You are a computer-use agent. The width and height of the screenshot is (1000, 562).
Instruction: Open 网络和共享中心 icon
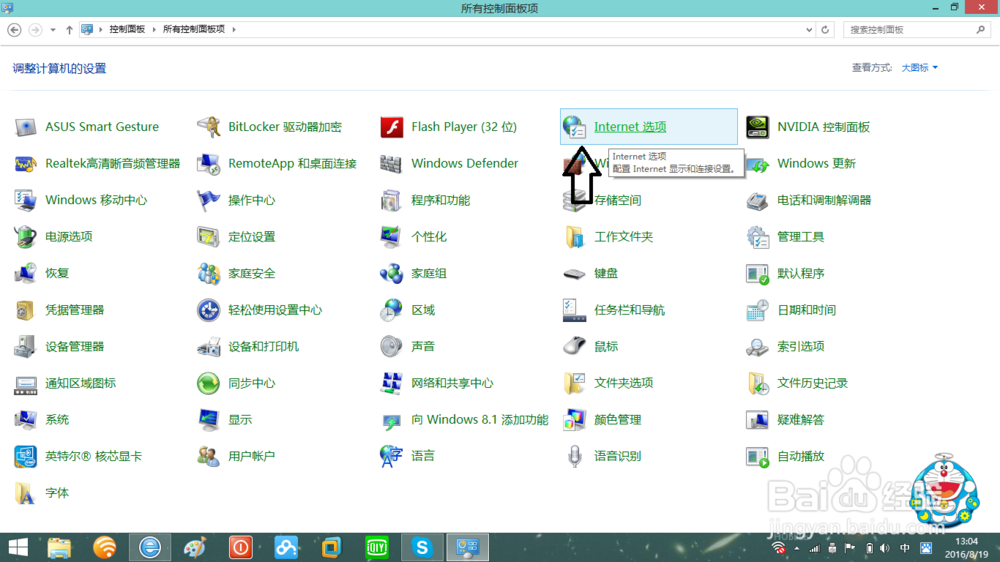click(392, 383)
